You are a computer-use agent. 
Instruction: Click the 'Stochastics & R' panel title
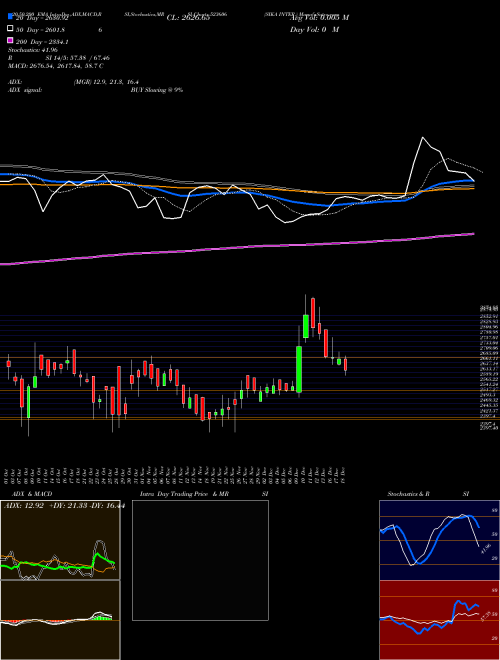point(409,494)
